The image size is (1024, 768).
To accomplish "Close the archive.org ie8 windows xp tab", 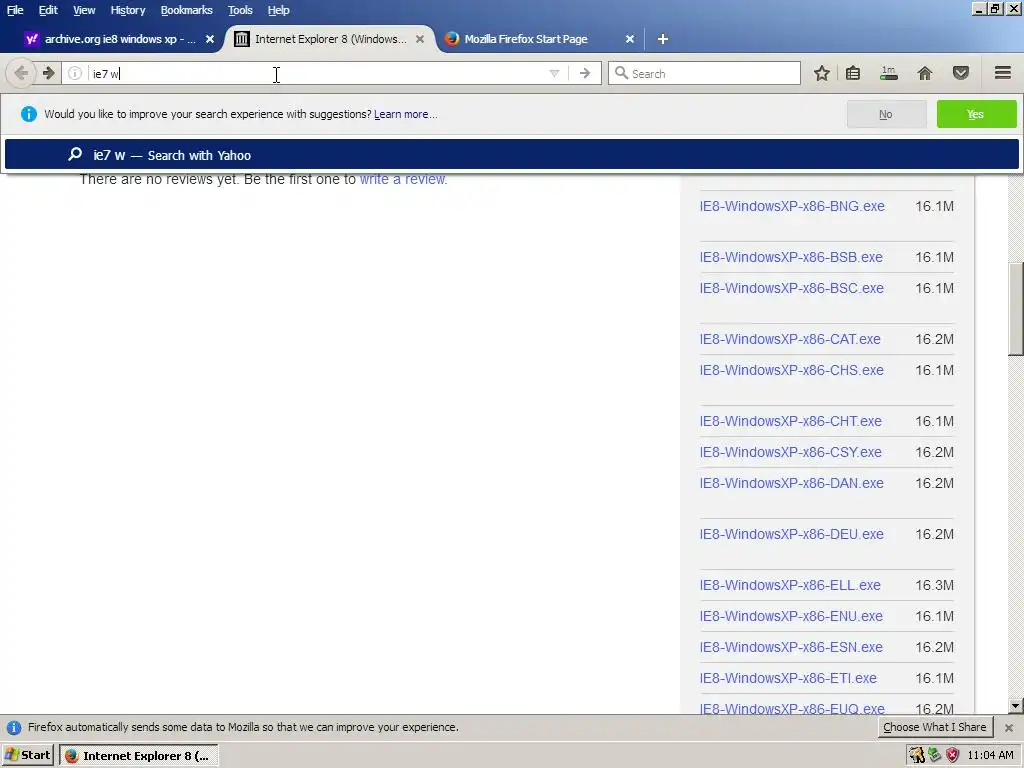I will 210,39.
